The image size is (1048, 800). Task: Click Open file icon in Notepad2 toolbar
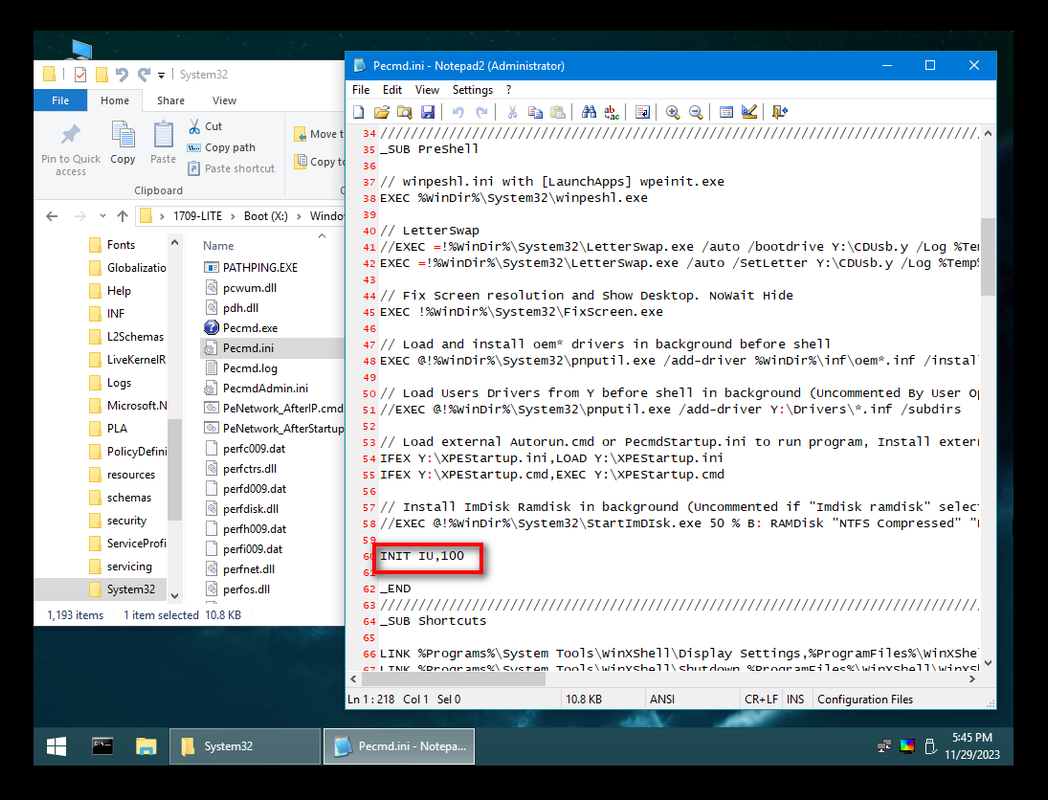[x=382, y=112]
